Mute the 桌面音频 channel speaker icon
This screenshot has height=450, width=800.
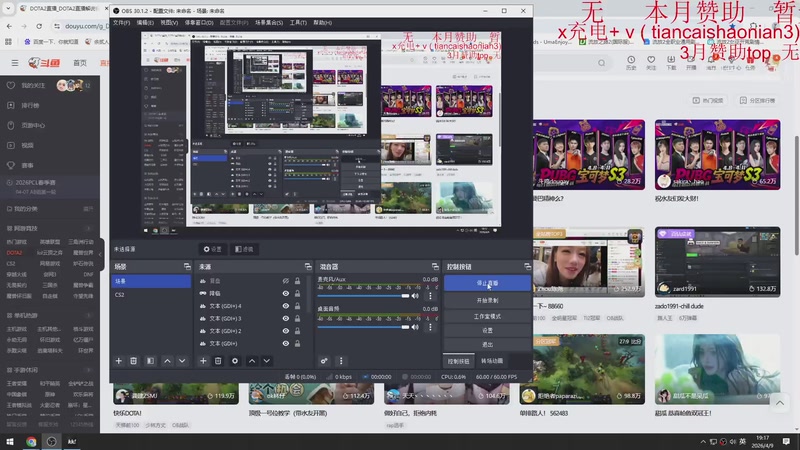[x=415, y=327]
